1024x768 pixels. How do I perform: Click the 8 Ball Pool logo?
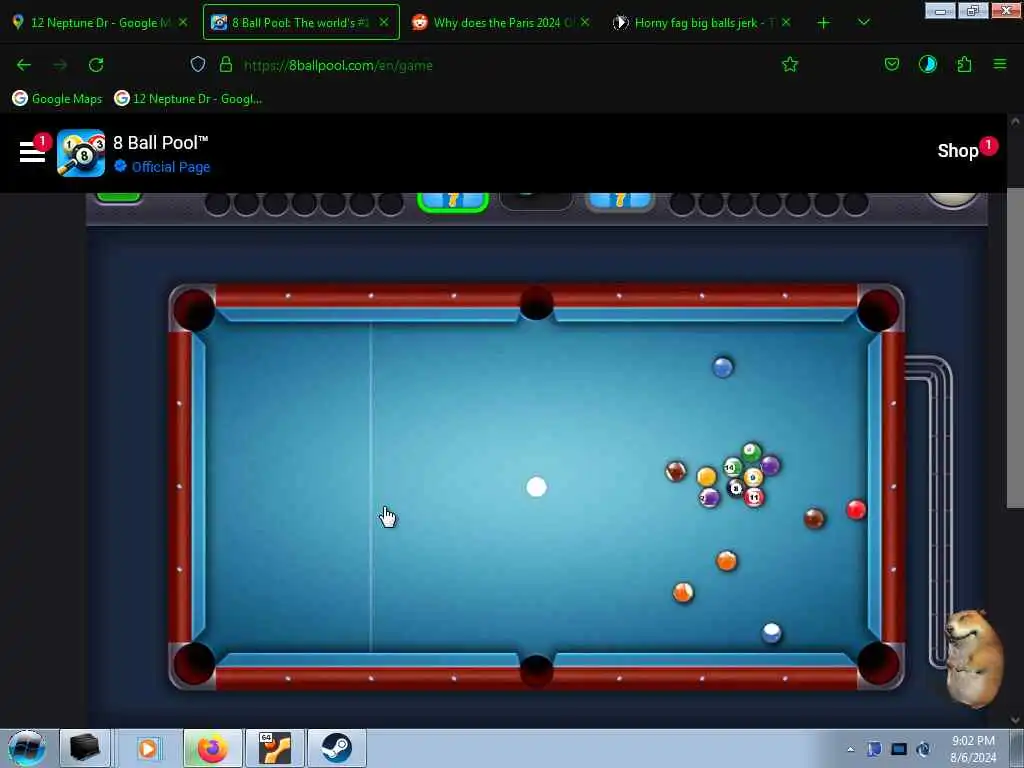tap(81, 153)
